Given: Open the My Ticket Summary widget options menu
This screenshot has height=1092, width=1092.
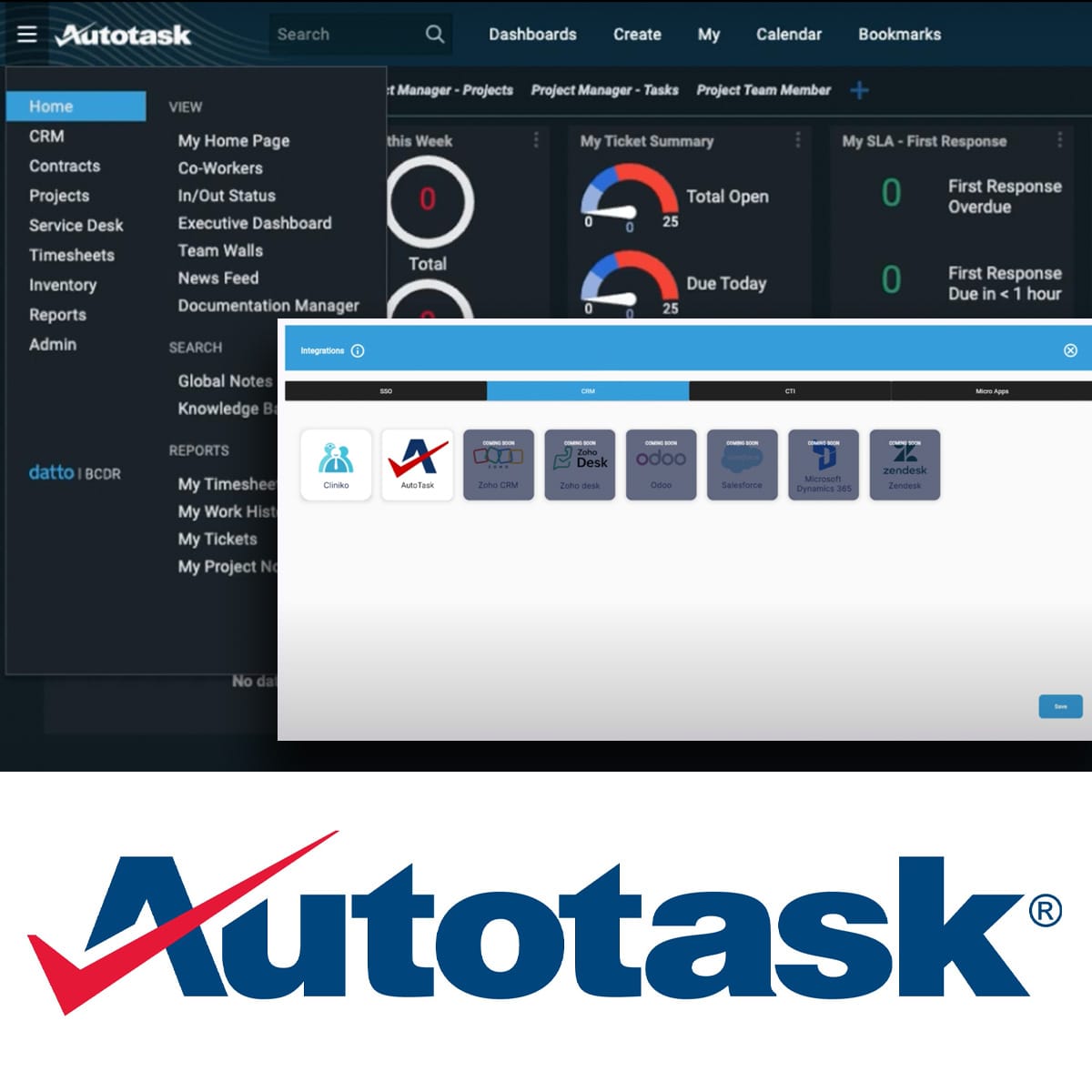Looking at the screenshot, I should pos(799,138).
